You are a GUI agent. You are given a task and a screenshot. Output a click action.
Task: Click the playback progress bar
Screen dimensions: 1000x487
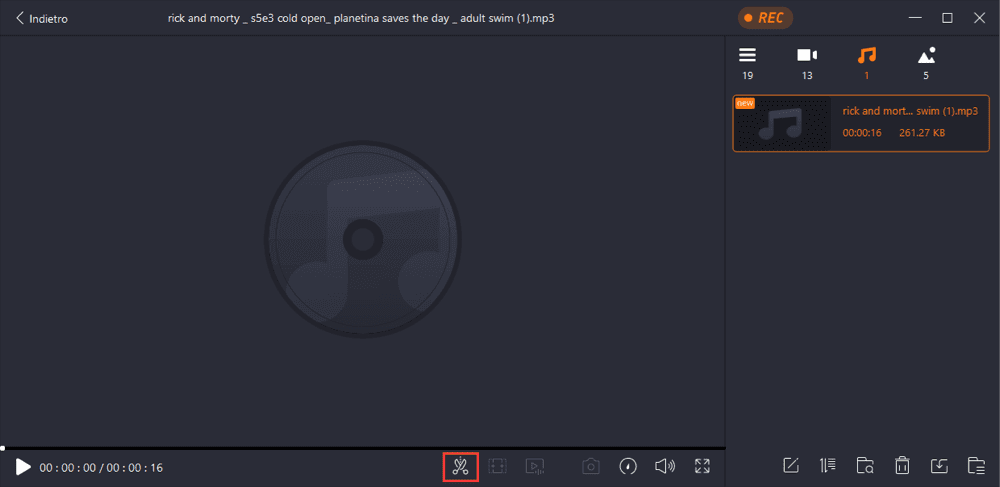[x=362, y=449]
